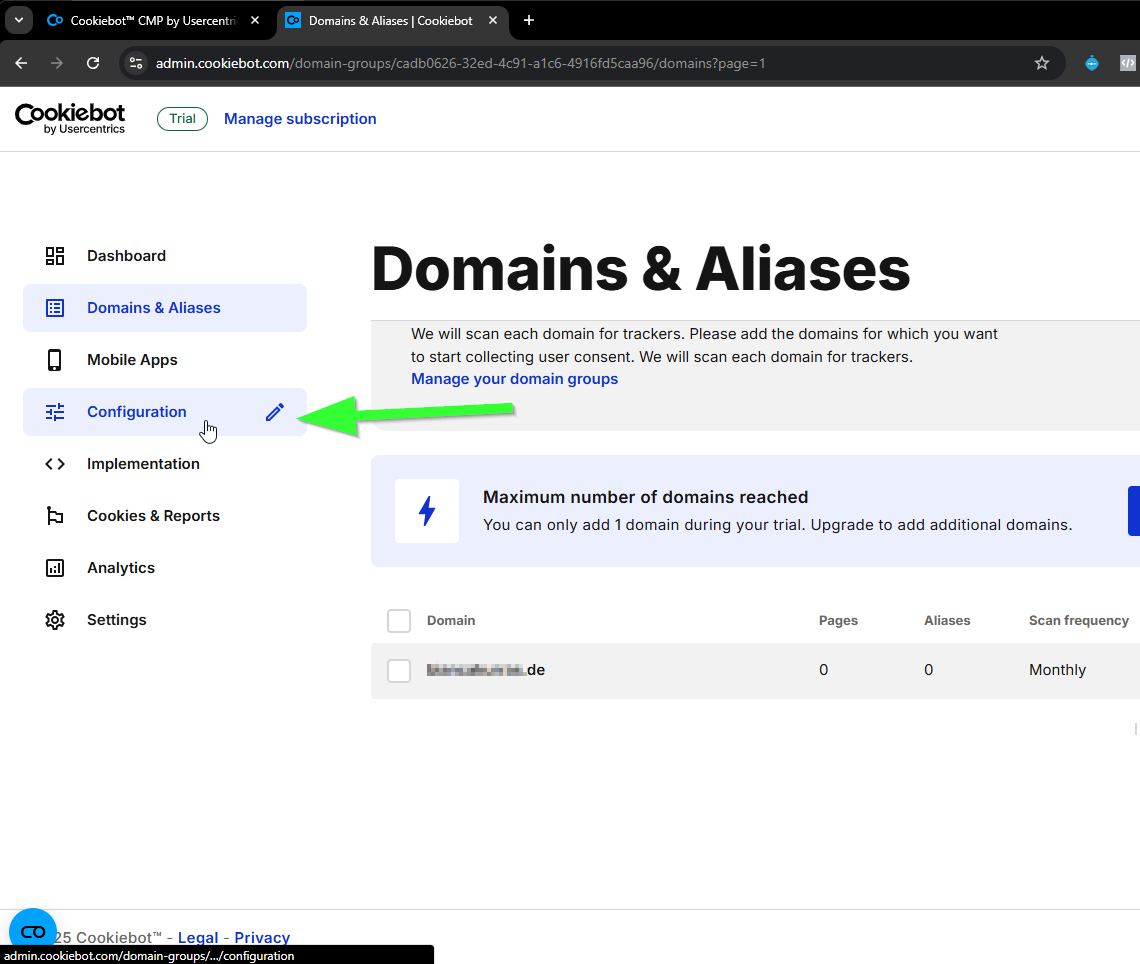The image size is (1140, 964).
Task: Open Mobile Apps in the sidebar
Action: [165, 360]
